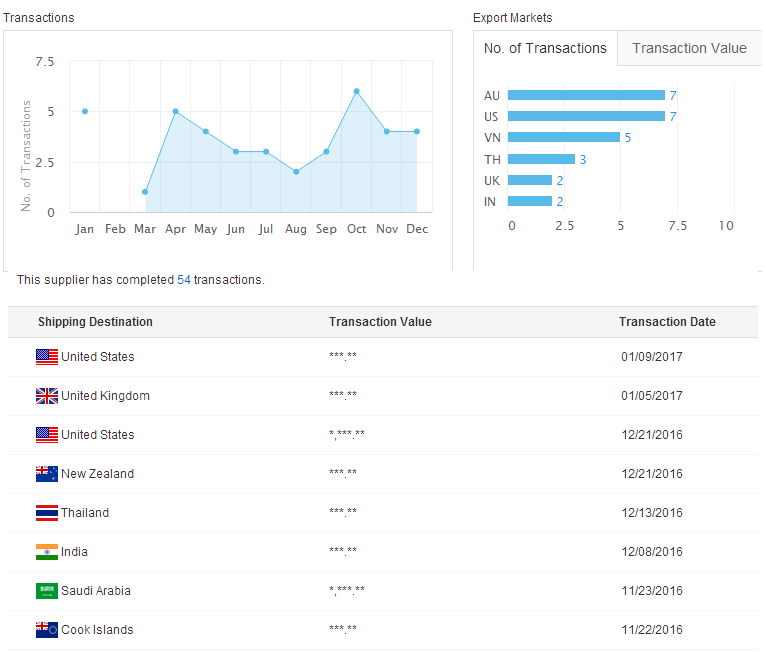Select the No. of Transactions tab

[545, 48]
